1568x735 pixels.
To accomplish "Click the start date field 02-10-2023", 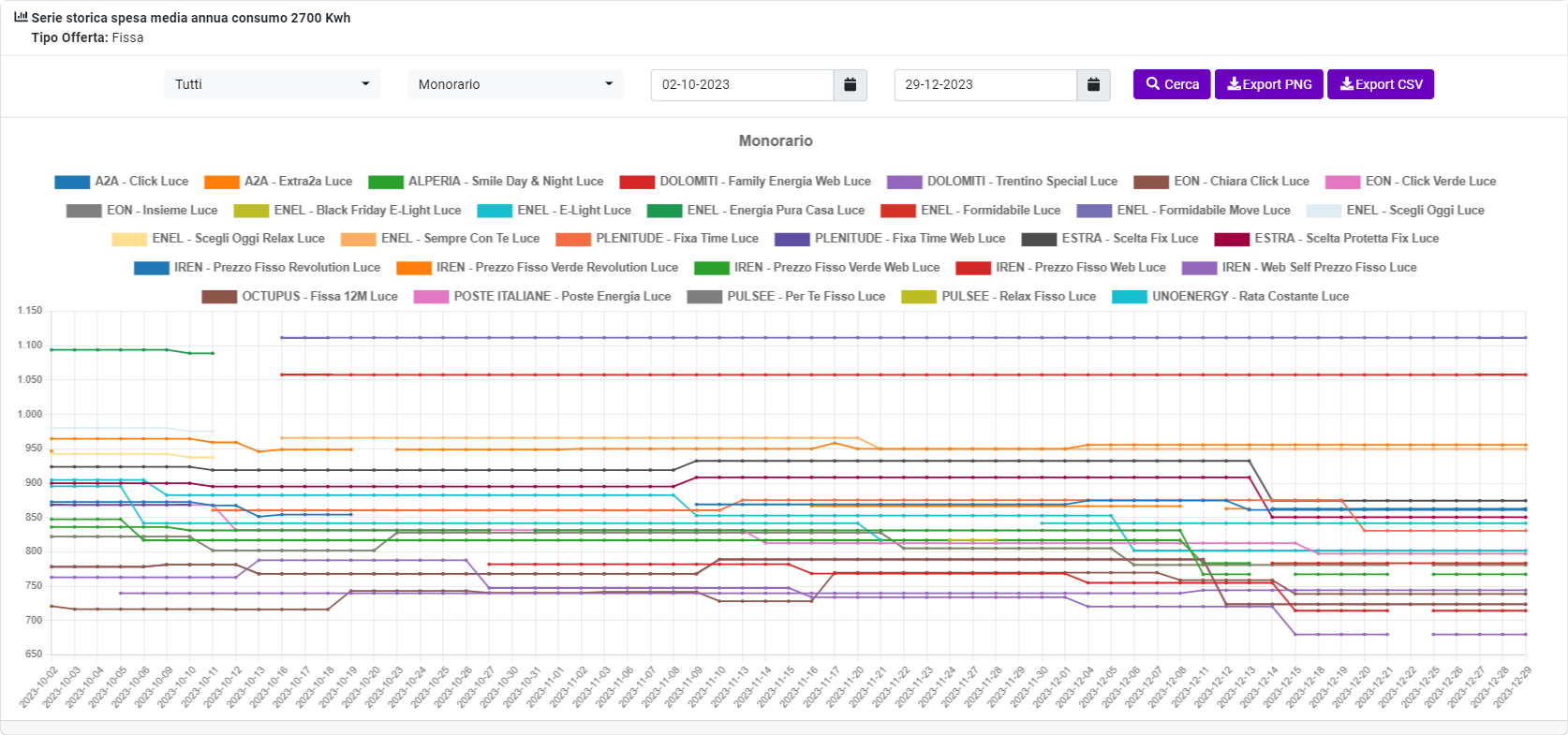I will [742, 84].
